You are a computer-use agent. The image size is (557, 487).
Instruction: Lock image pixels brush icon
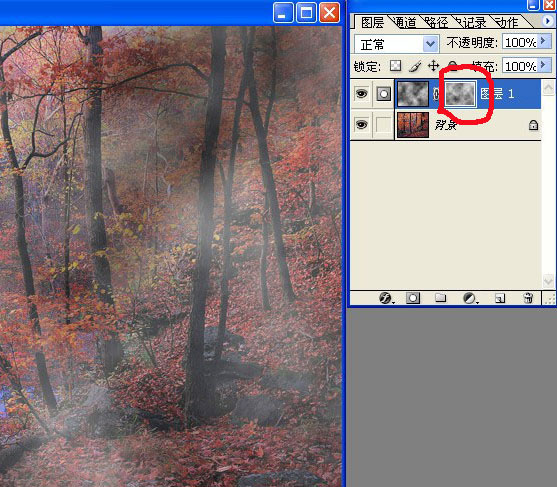point(415,66)
